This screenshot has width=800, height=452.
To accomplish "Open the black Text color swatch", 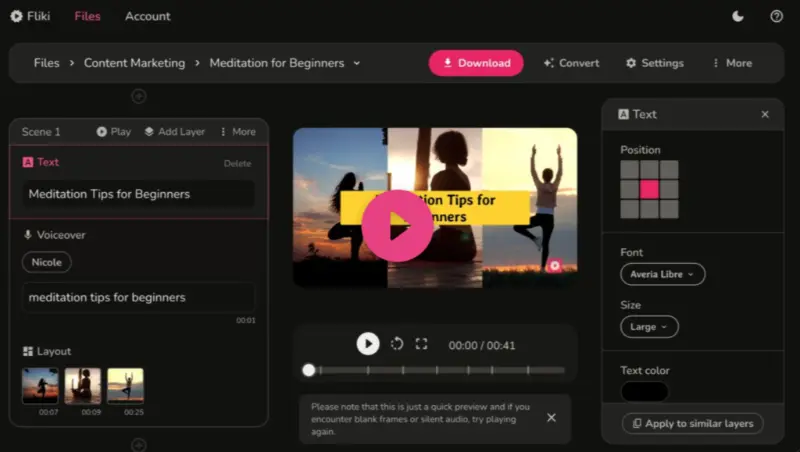I will pyautogui.click(x=644, y=391).
